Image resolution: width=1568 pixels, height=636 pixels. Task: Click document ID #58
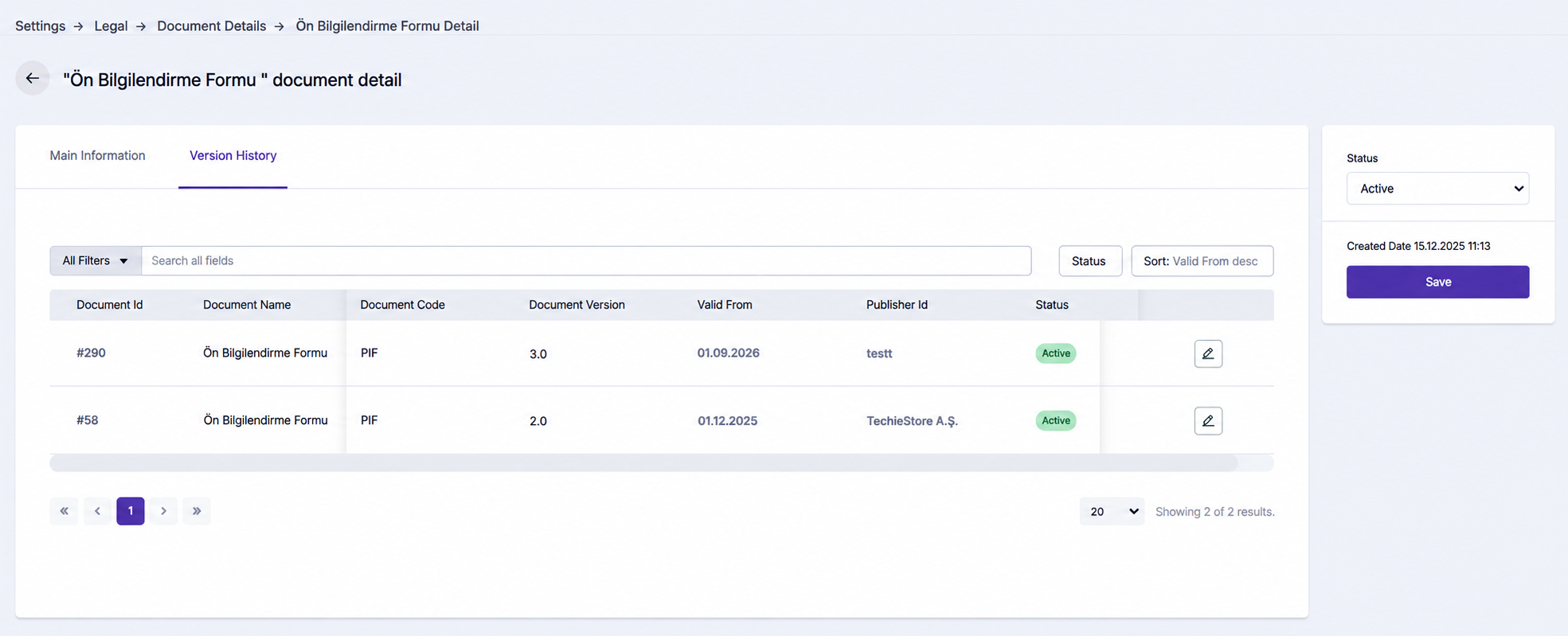88,420
